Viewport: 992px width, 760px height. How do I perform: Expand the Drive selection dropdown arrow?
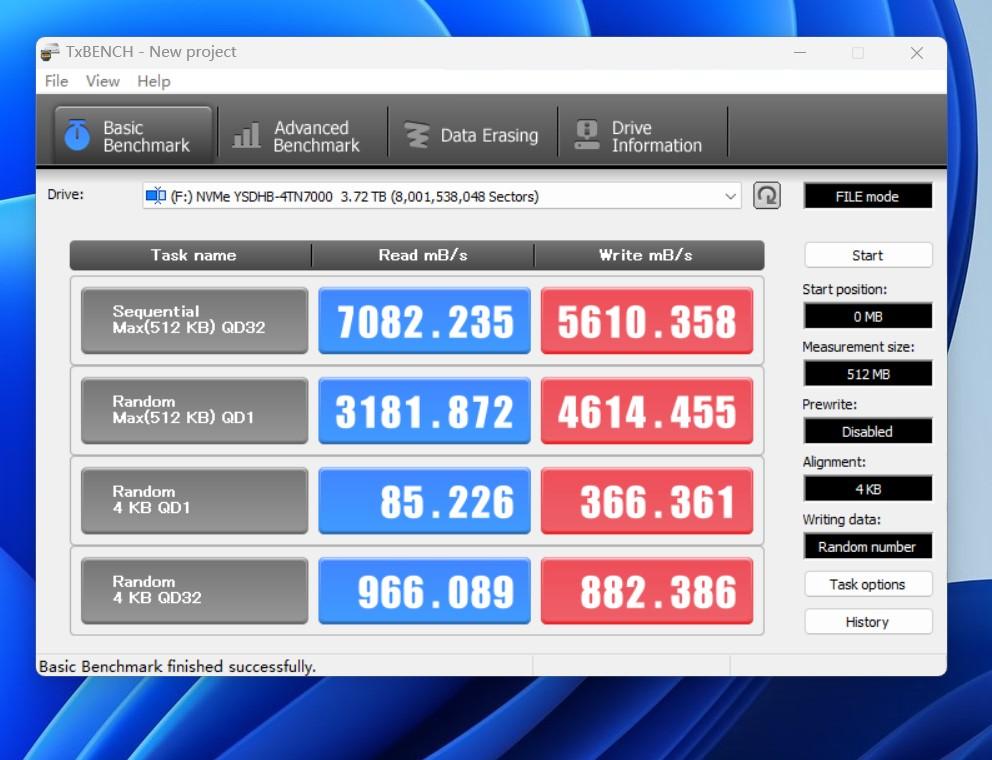pyautogui.click(x=730, y=197)
